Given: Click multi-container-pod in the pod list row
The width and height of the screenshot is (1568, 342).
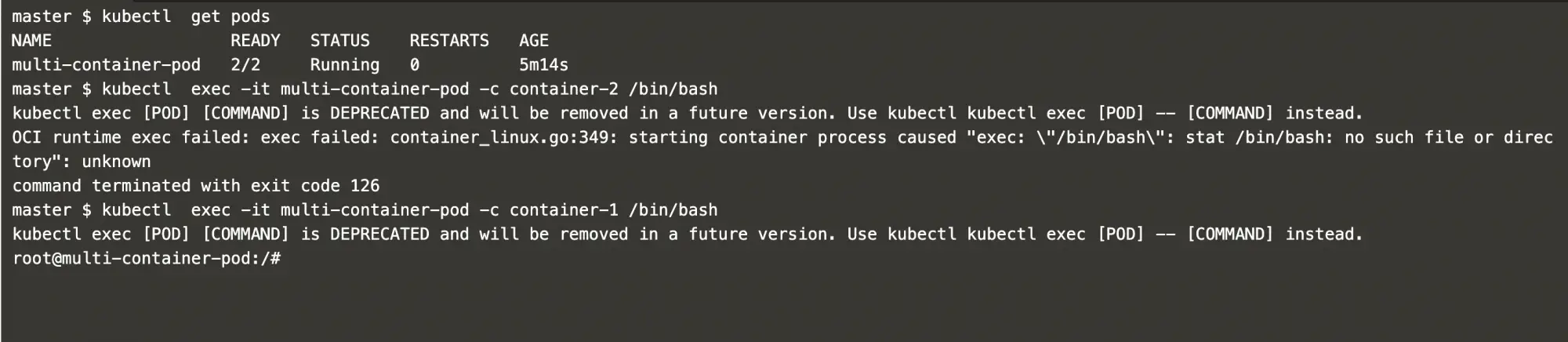Looking at the screenshot, I should click(x=106, y=65).
